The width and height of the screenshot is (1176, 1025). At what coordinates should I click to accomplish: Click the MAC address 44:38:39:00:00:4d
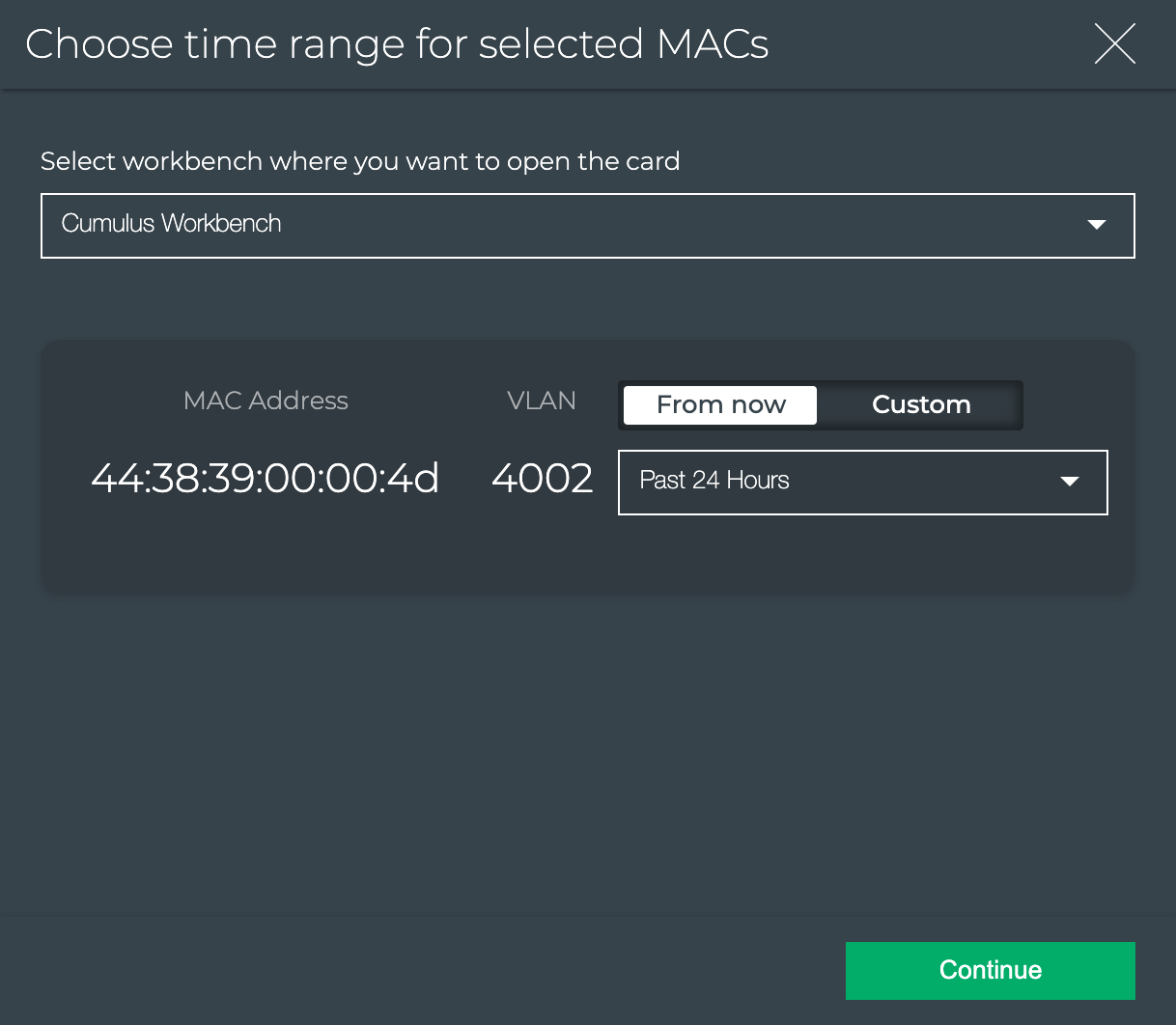click(x=265, y=478)
